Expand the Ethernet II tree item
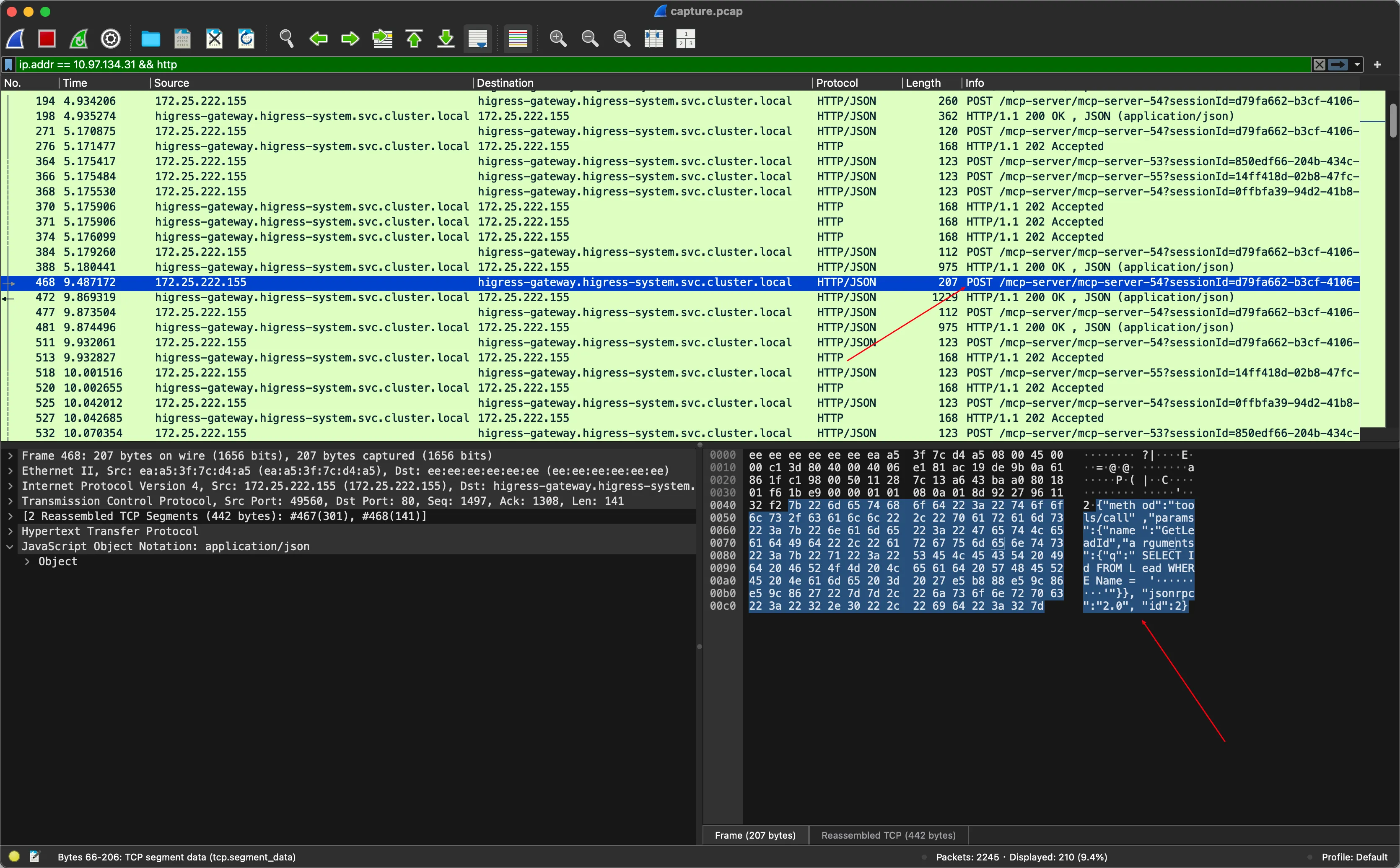 10,471
